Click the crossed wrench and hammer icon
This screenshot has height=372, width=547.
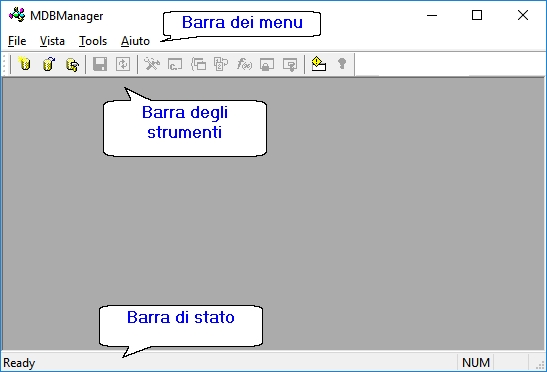pyautogui.click(x=152, y=64)
